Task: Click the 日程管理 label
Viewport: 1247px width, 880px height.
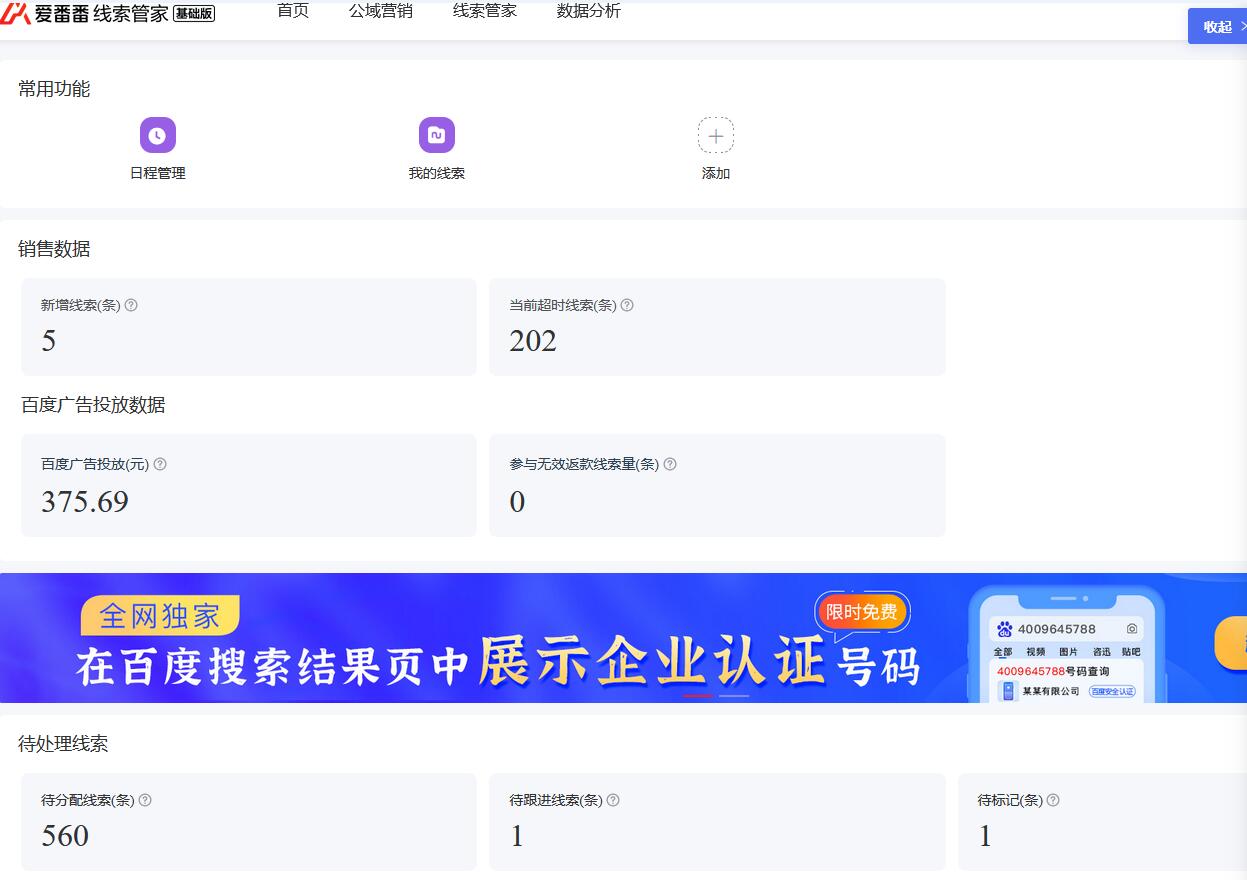Action: 157,173
